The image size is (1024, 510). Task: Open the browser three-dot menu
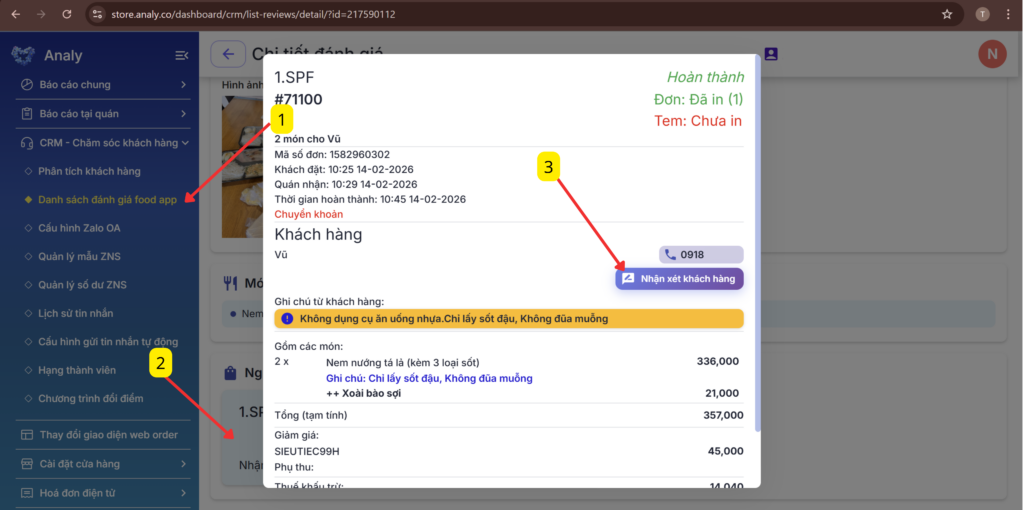(x=1008, y=14)
